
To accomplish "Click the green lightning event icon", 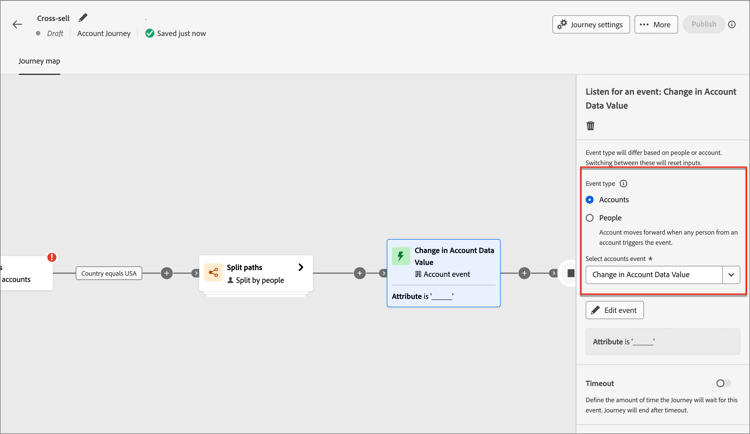I will 401,257.
